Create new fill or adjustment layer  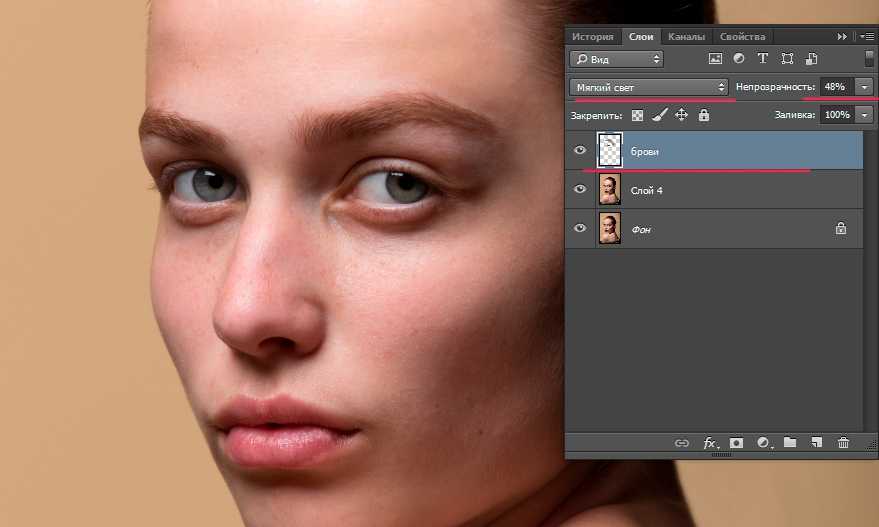[x=764, y=443]
